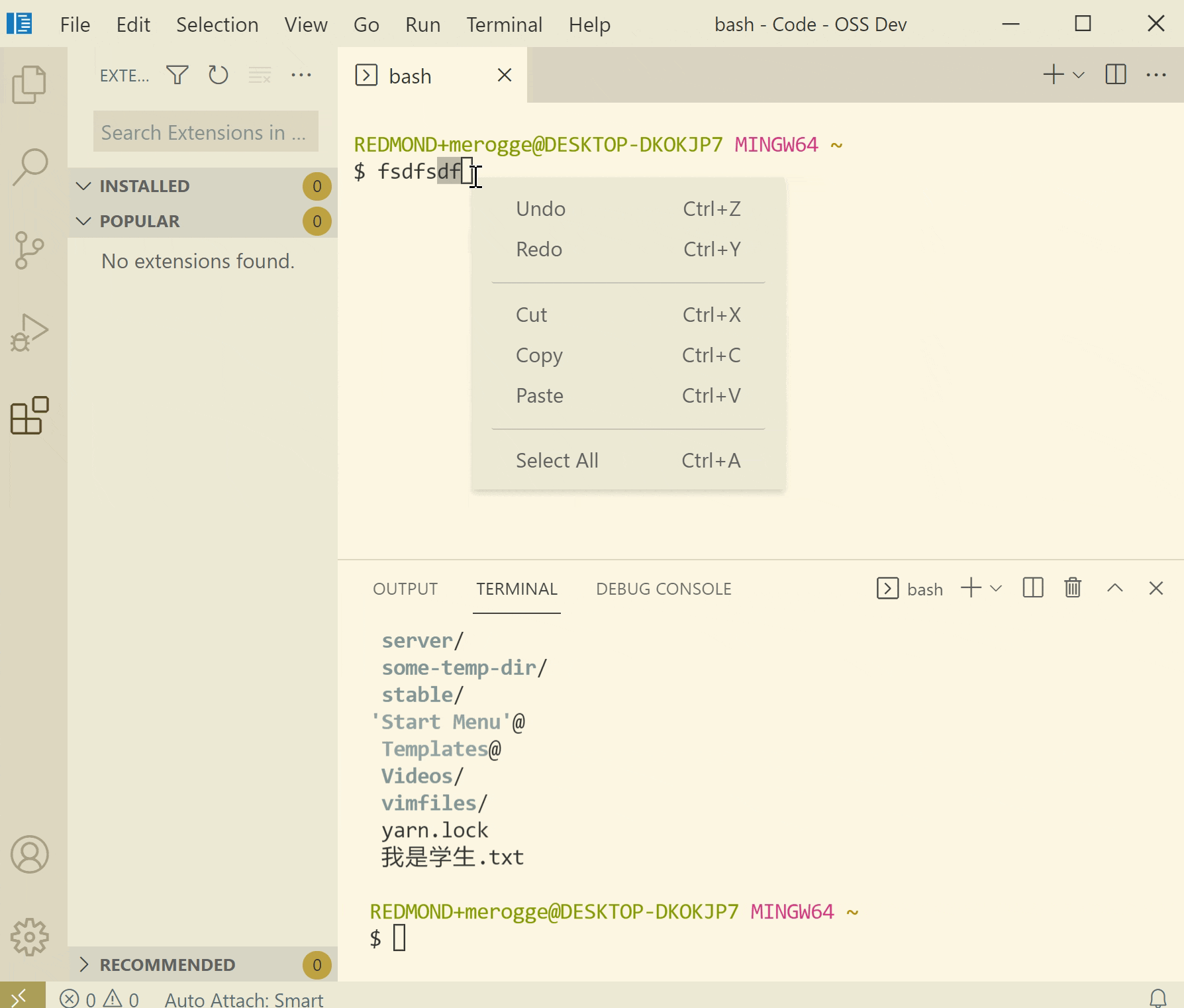Image resolution: width=1184 pixels, height=1008 pixels.
Task: Open the terminal launch profile dropdown
Action: click(x=995, y=587)
